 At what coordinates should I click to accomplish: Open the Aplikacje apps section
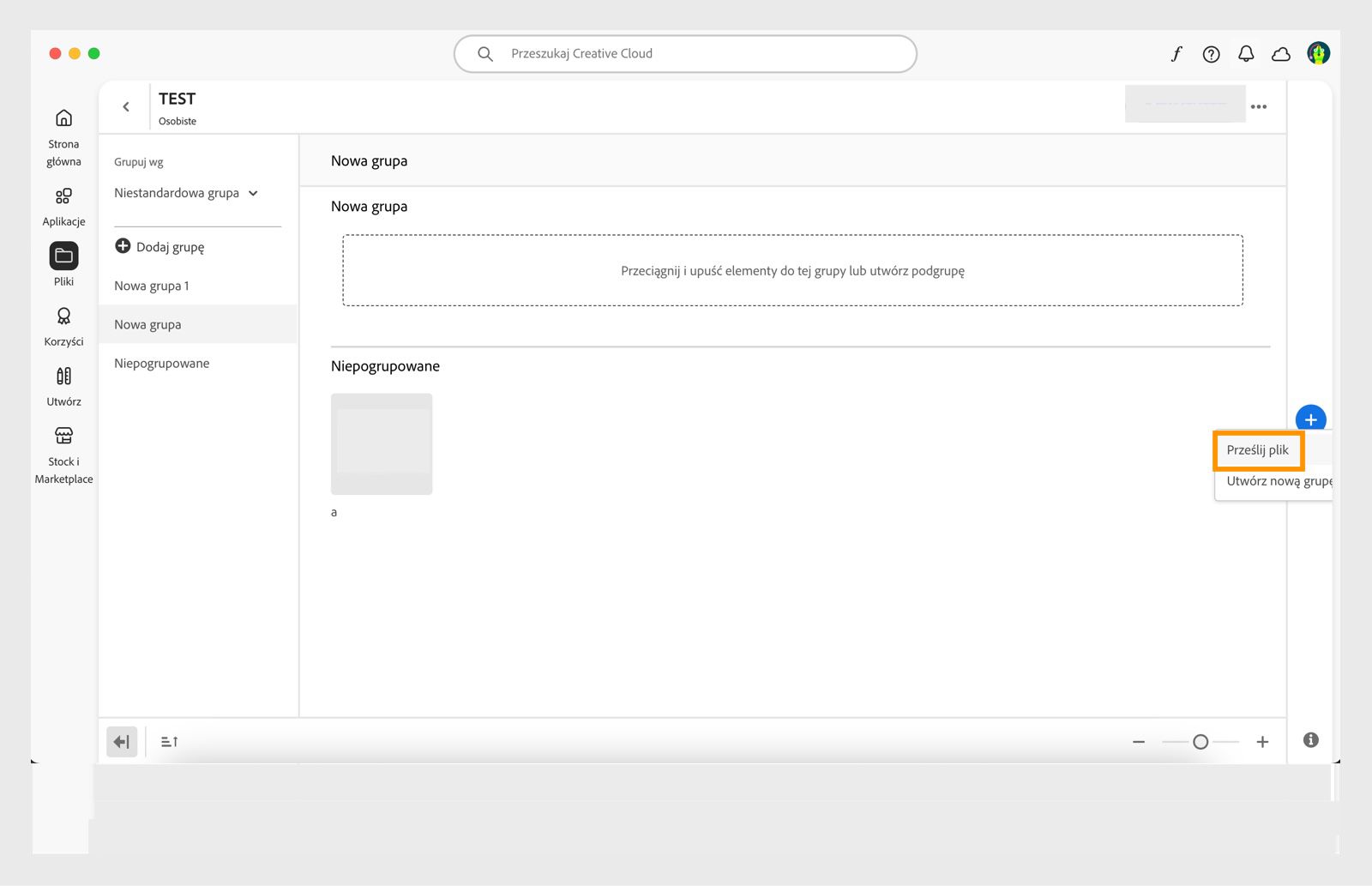(x=63, y=196)
